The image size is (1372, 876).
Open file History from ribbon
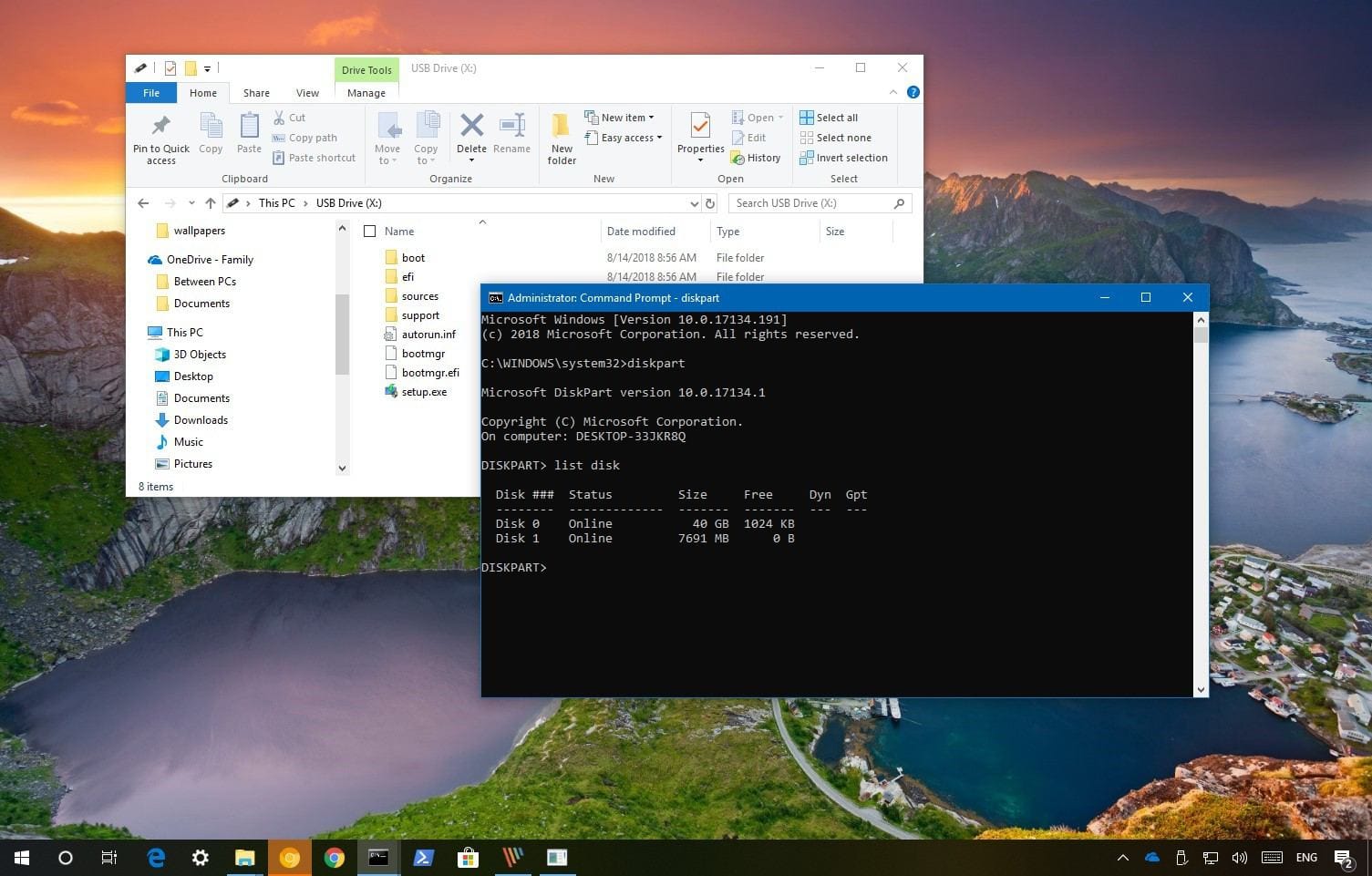756,158
